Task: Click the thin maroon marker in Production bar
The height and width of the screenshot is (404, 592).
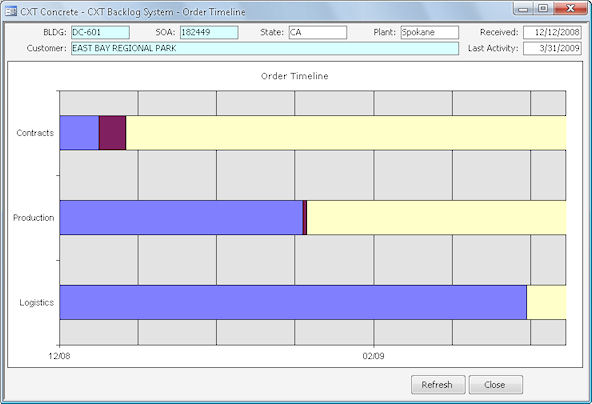Action: coord(305,217)
